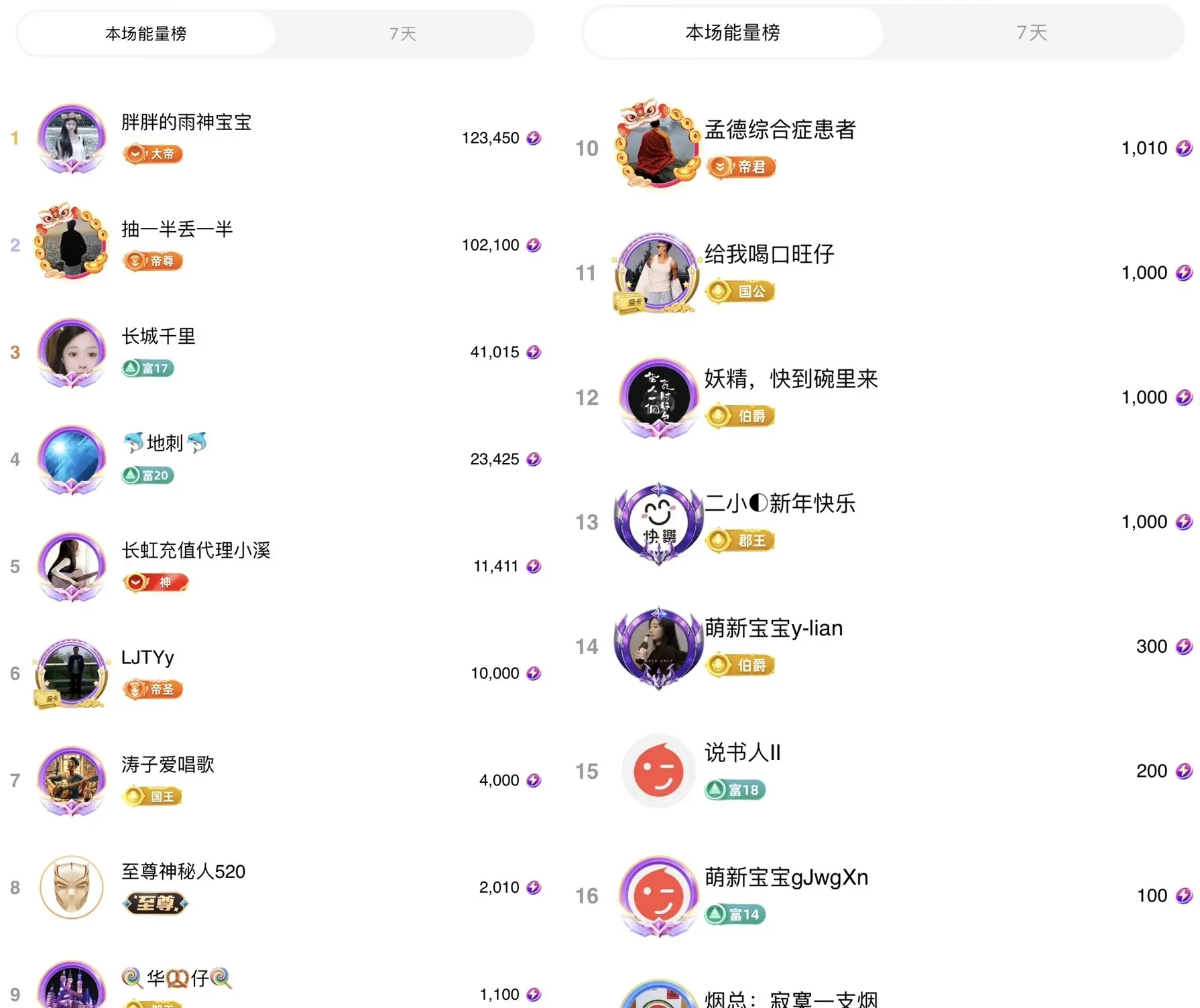This screenshot has height=1008, width=1200.
Task: Open avatar of 长城千里
Action: pos(72,353)
